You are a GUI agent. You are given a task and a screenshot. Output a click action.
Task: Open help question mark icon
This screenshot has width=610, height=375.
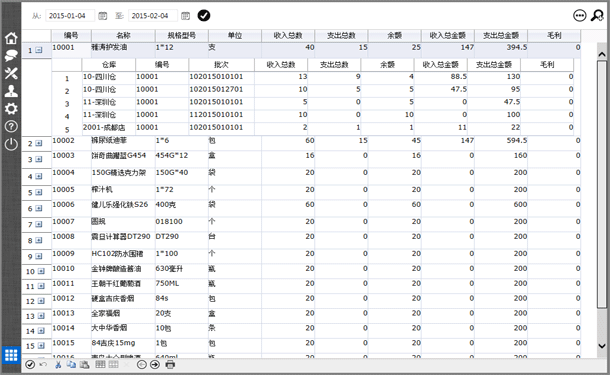pyautogui.click(x=11, y=126)
